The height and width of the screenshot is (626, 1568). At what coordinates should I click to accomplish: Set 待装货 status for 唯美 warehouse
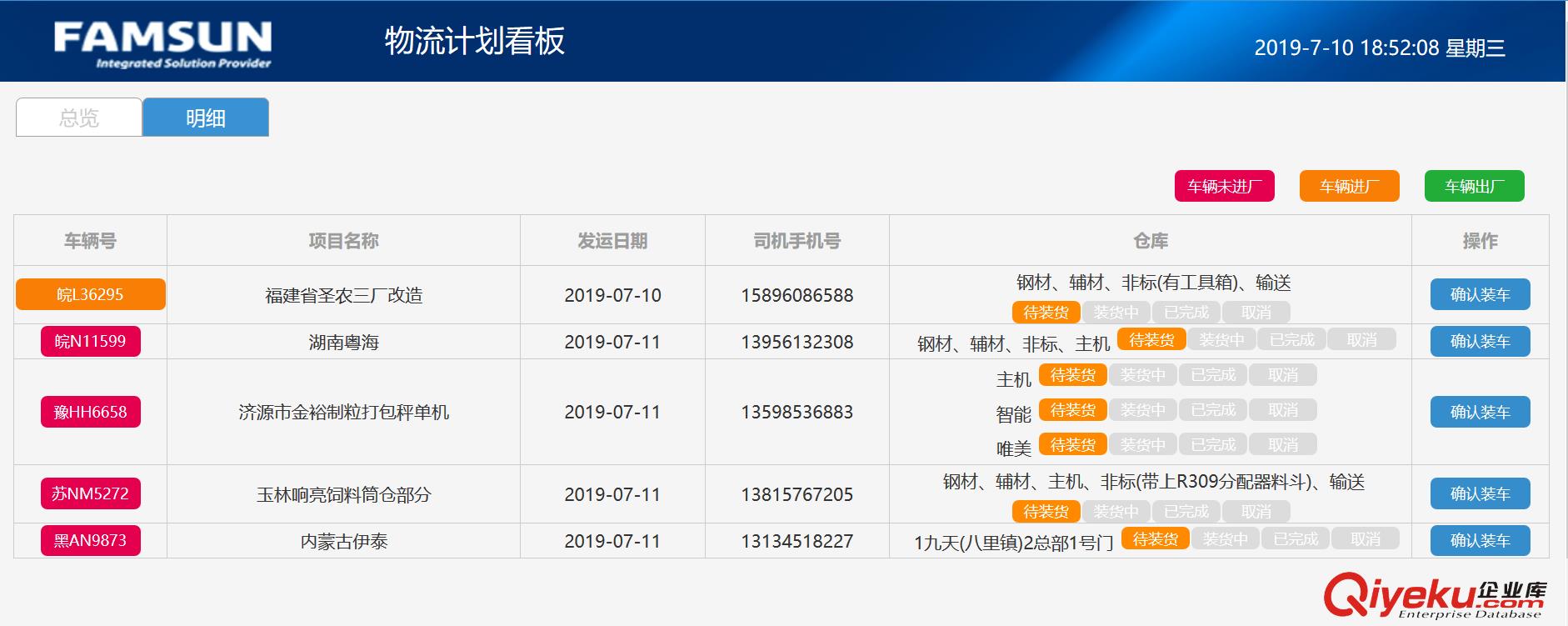point(1072,445)
